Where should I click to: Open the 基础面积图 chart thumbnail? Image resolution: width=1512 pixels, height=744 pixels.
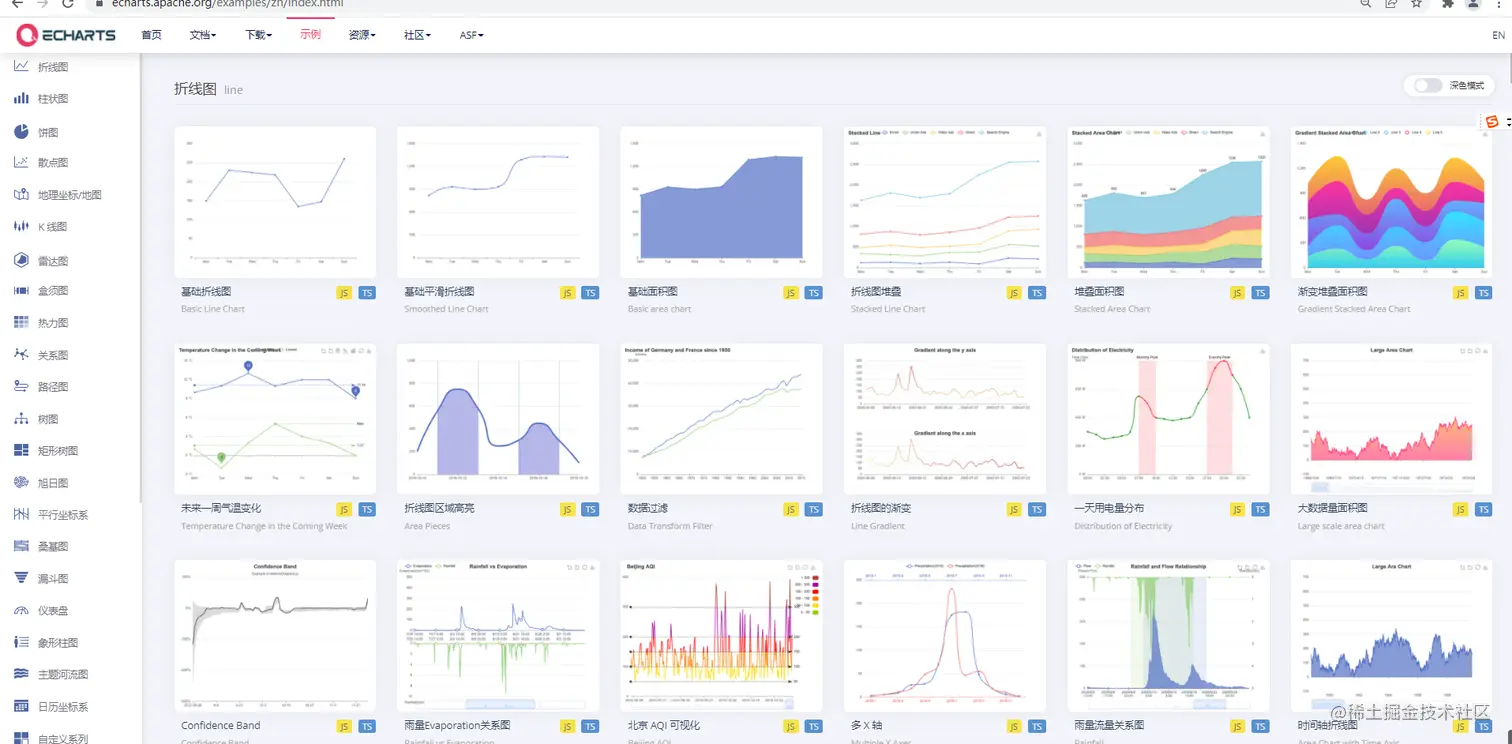click(x=721, y=202)
